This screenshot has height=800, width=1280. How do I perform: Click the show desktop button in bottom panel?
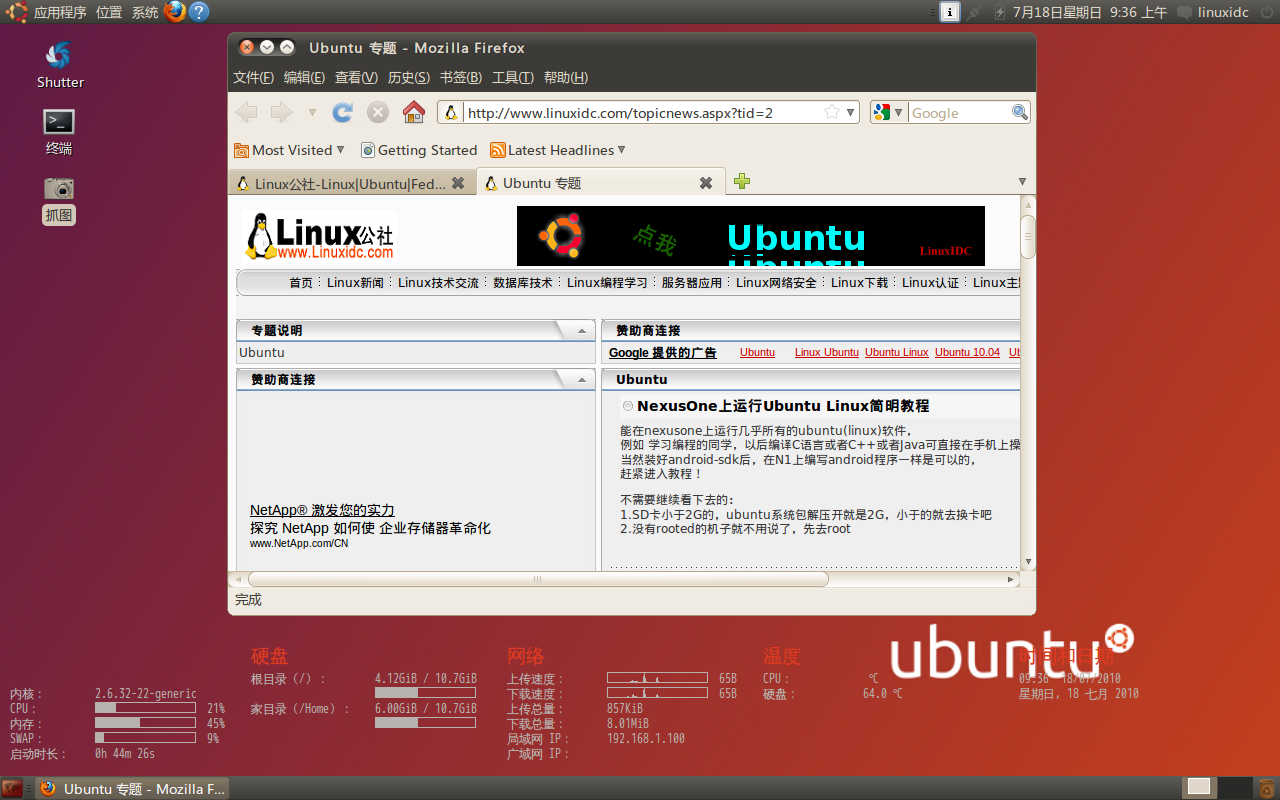12,788
